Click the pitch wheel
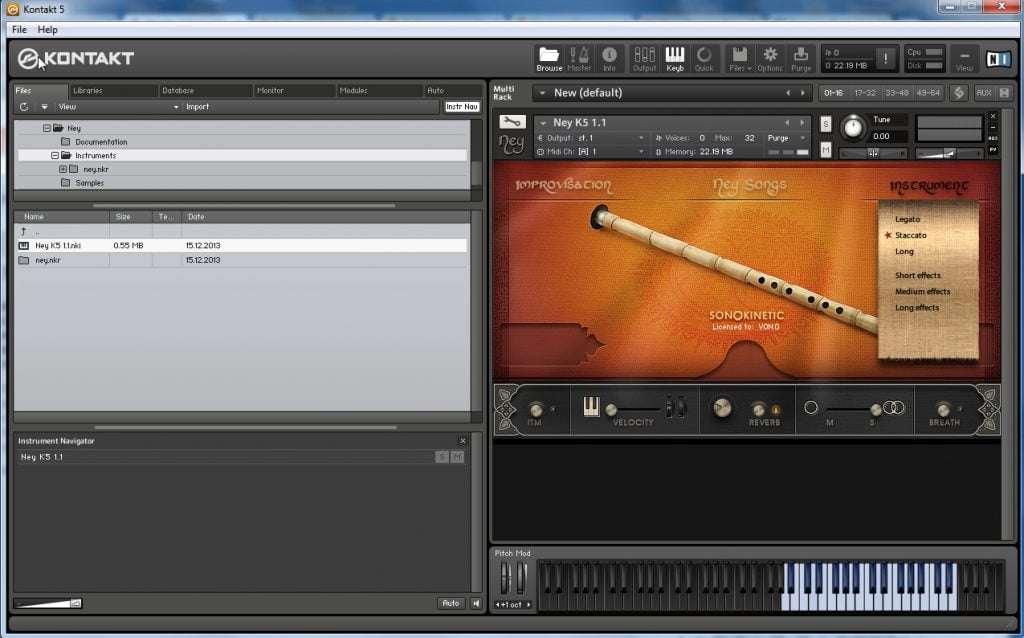1024x638 pixels. click(x=505, y=577)
